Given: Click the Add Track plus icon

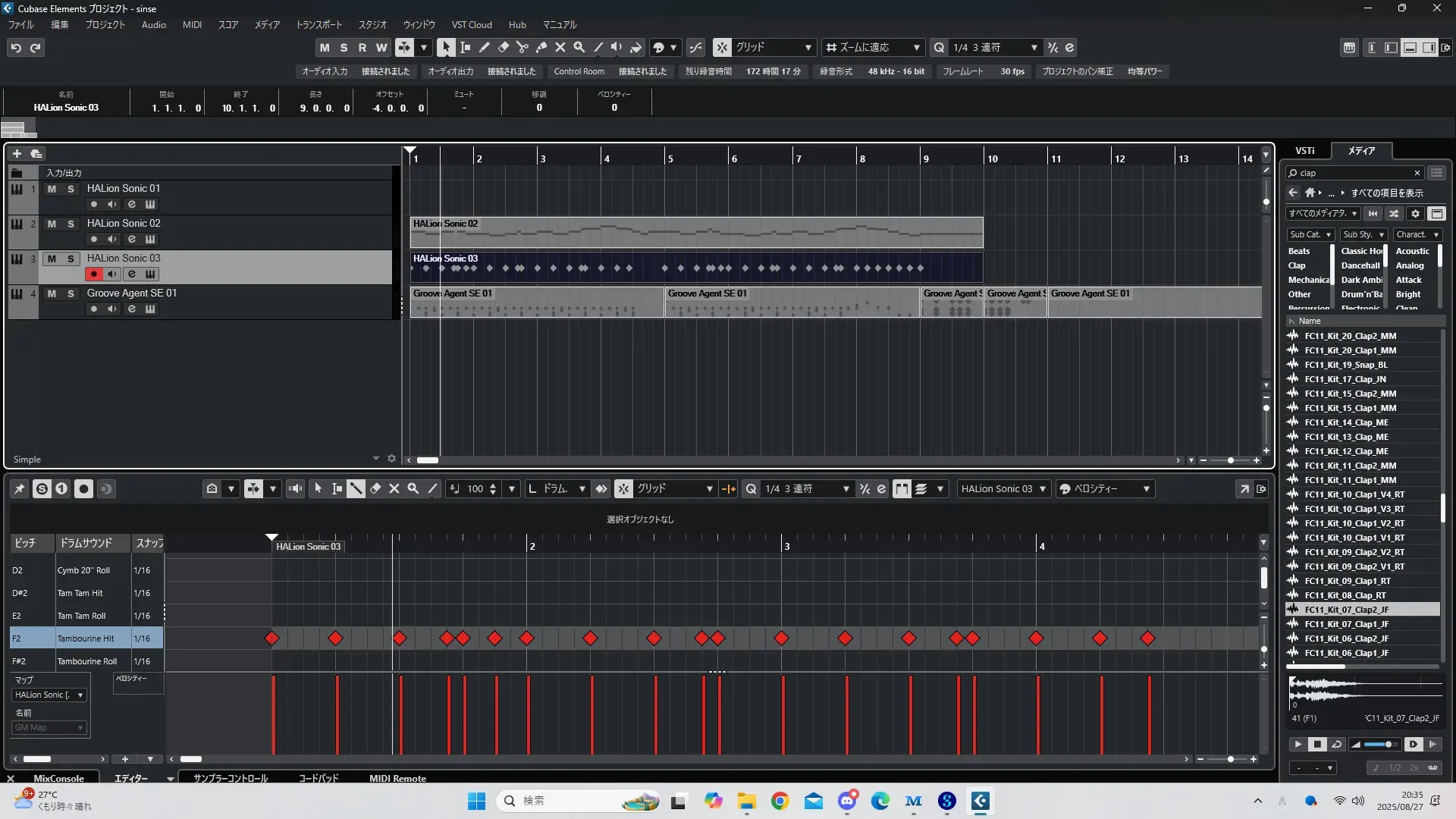Looking at the screenshot, I should click(x=17, y=154).
